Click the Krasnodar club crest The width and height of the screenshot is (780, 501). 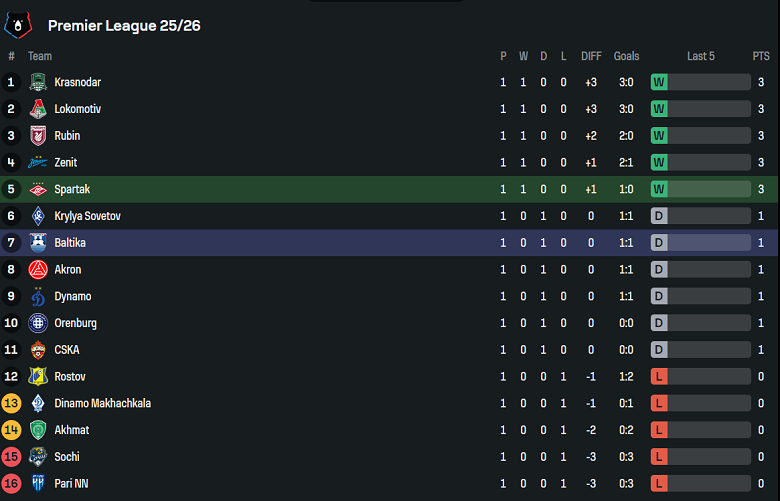coord(37,82)
